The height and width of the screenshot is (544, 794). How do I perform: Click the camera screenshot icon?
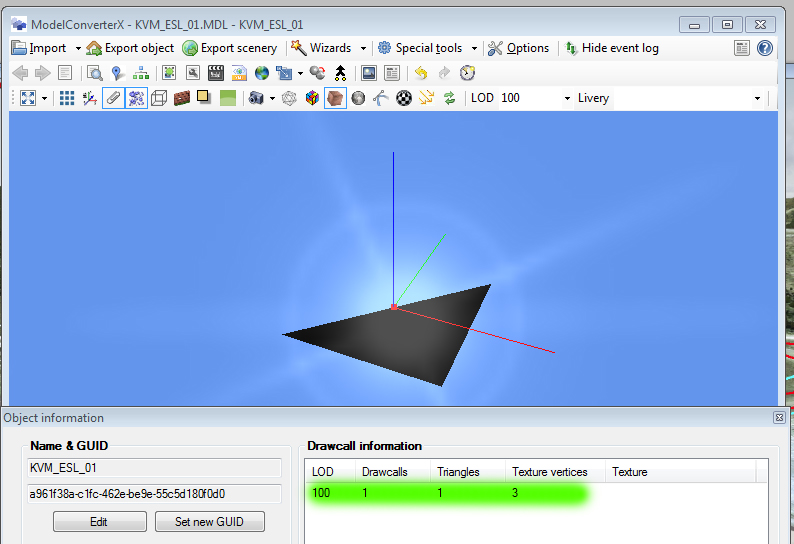pyautogui.click(x=257, y=98)
